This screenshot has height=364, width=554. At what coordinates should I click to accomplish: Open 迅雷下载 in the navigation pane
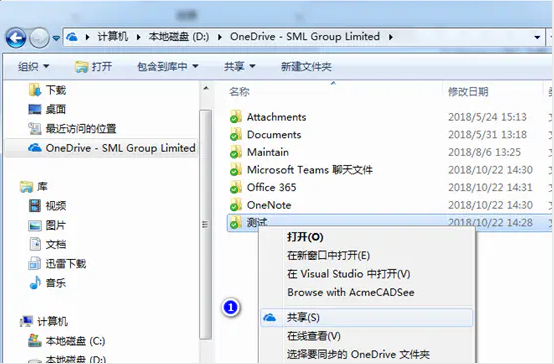(x=66, y=264)
